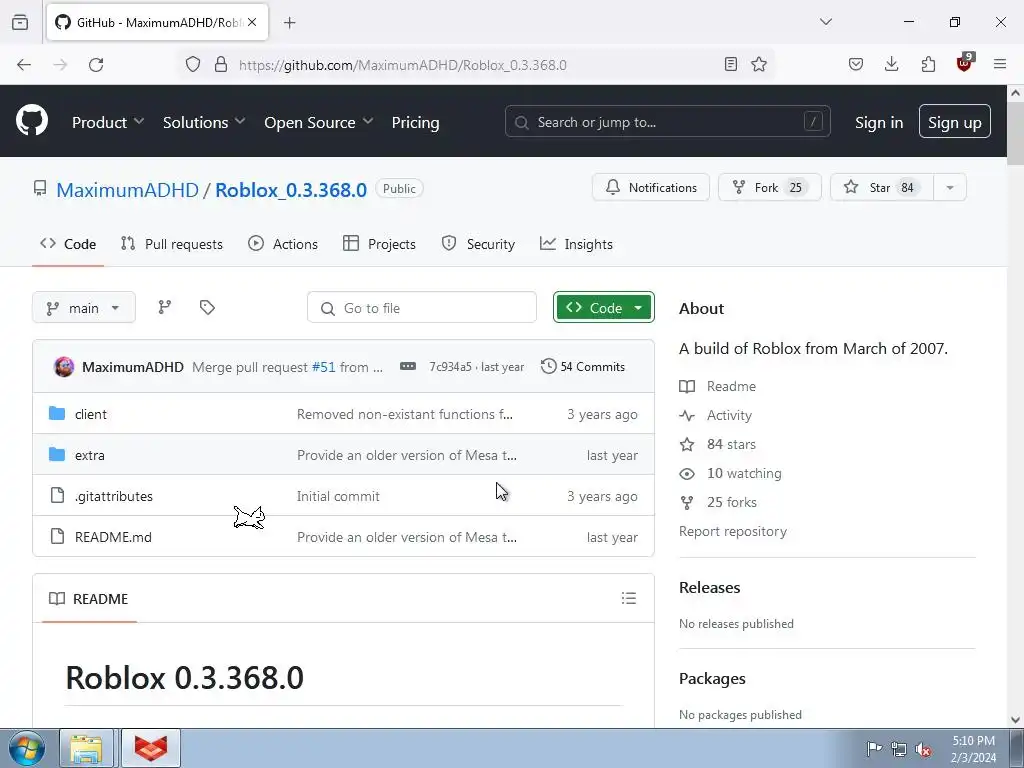Click the tracking protection shield icon
The width and height of the screenshot is (1024, 768).
click(x=193, y=65)
